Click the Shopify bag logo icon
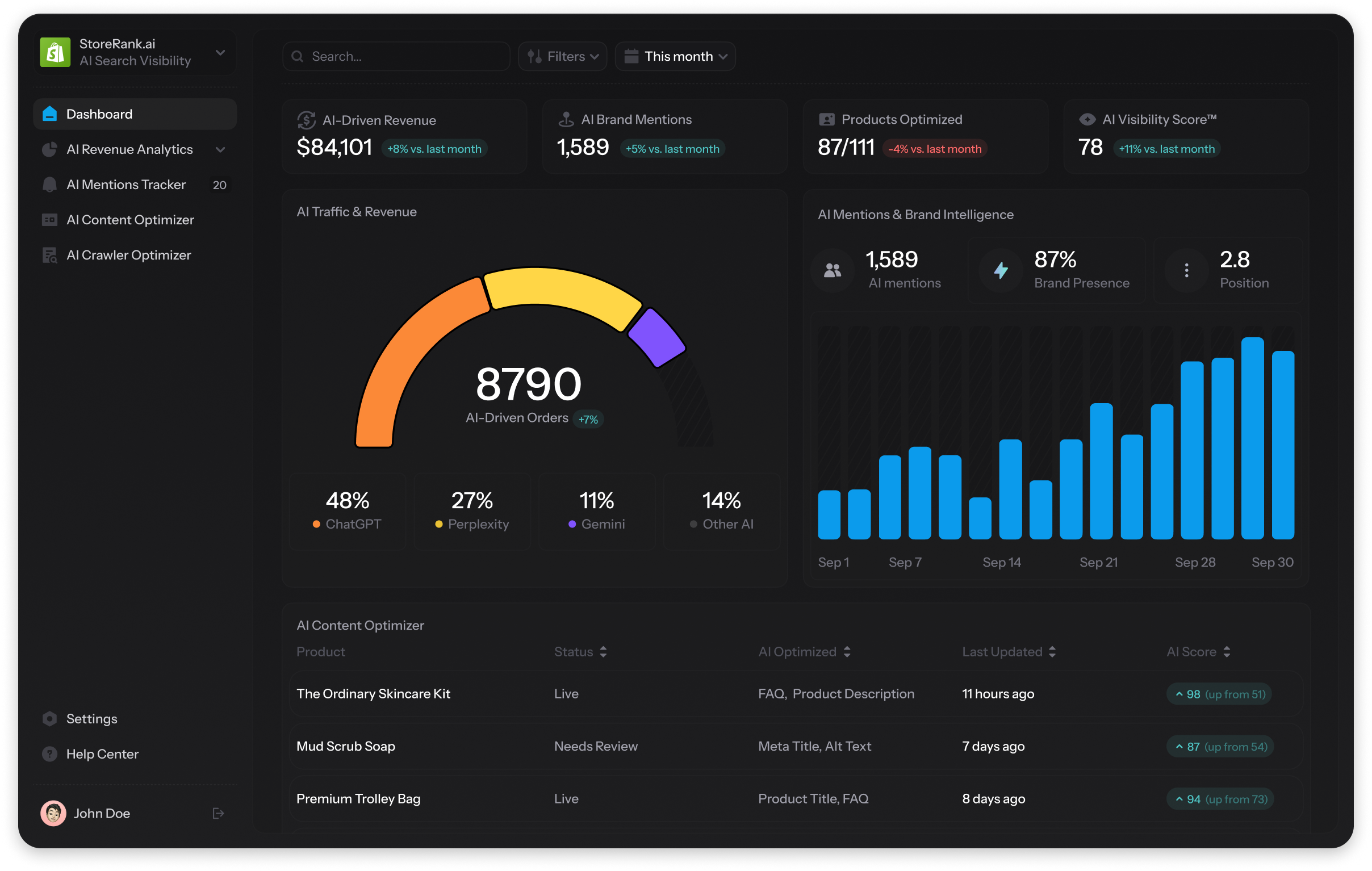Viewport: 1372px width, 871px height. tap(55, 52)
